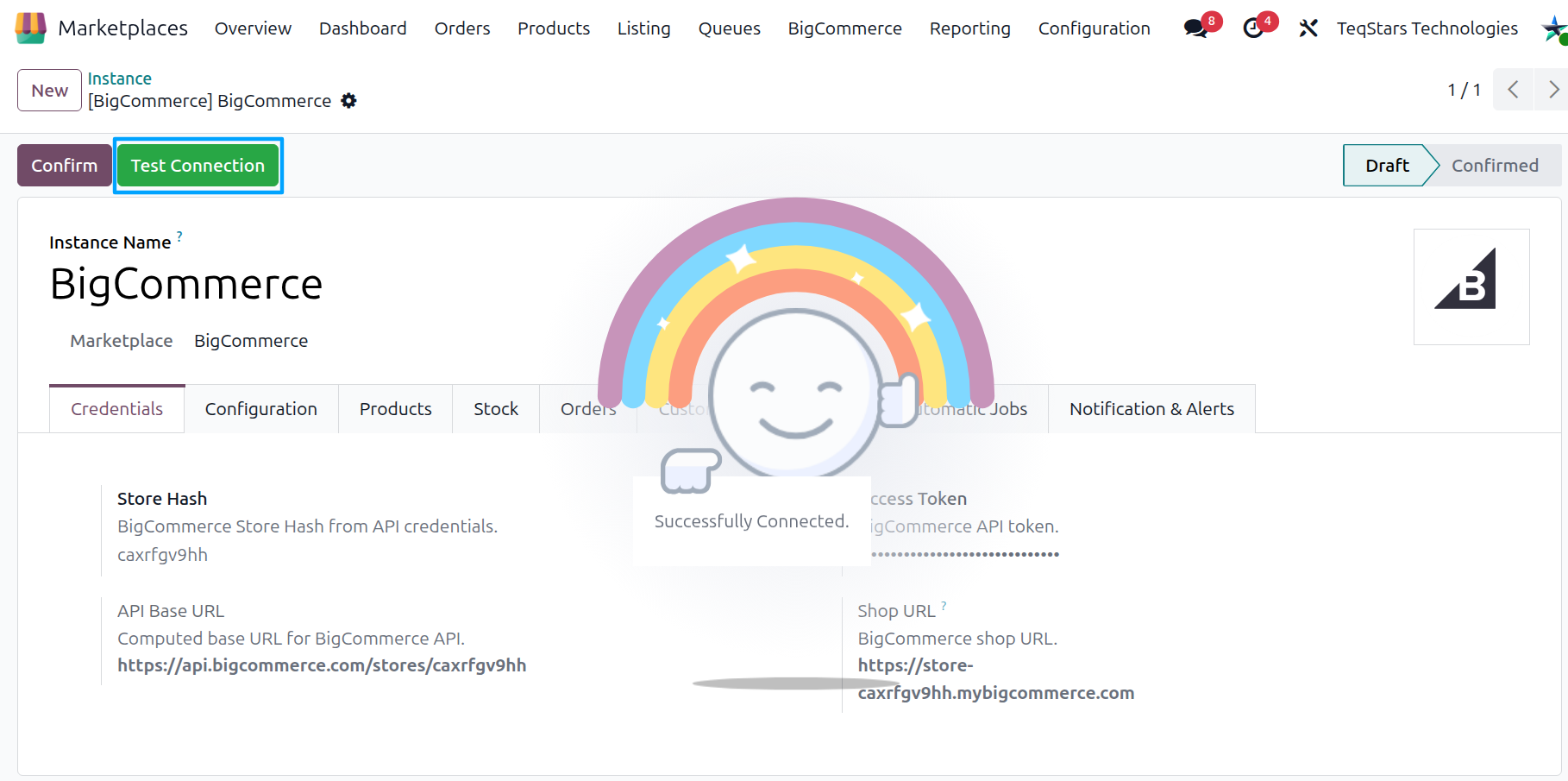Image resolution: width=1568 pixels, height=781 pixels.
Task: Click the Marketplaces app title
Action: pyautogui.click(x=122, y=28)
